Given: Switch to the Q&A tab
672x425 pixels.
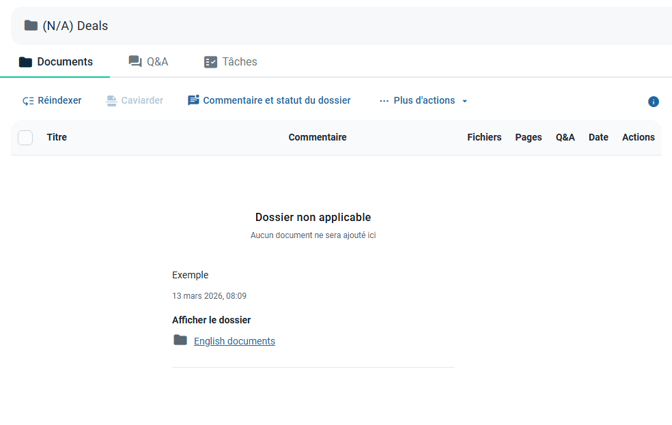Looking at the screenshot, I should point(148,62).
